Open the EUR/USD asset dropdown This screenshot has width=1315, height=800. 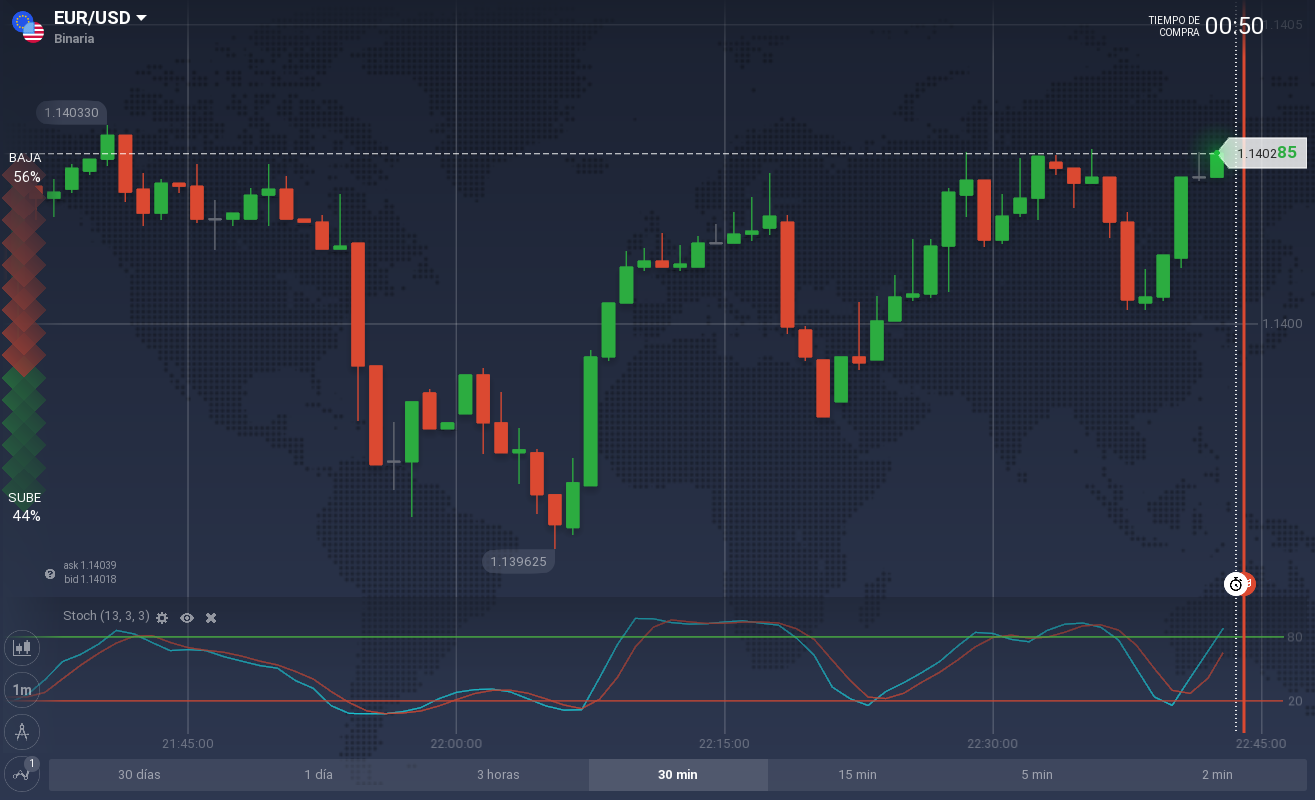100,18
